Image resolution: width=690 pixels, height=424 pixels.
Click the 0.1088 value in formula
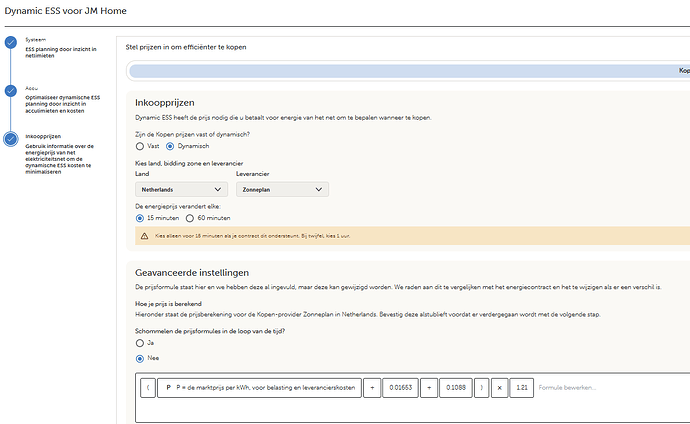click(456, 388)
